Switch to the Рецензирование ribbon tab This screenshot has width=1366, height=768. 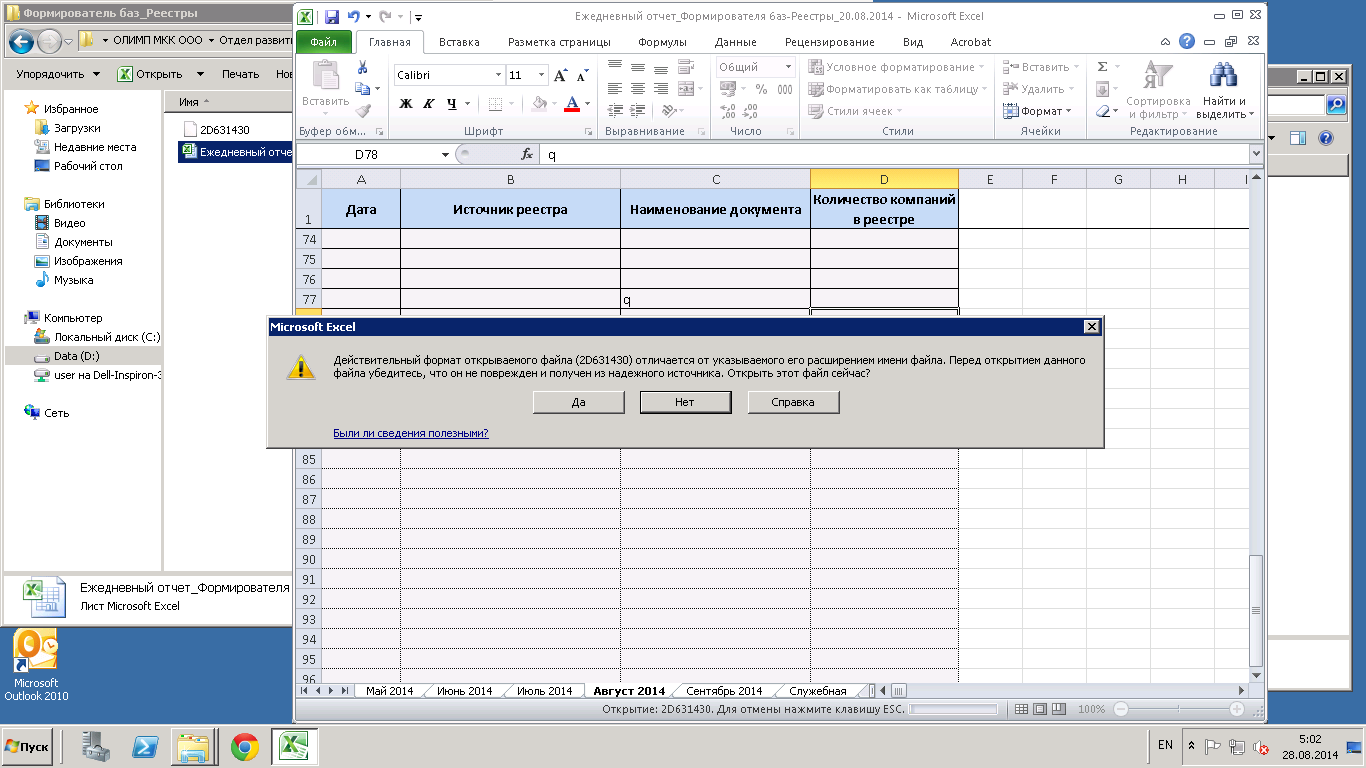[830, 42]
